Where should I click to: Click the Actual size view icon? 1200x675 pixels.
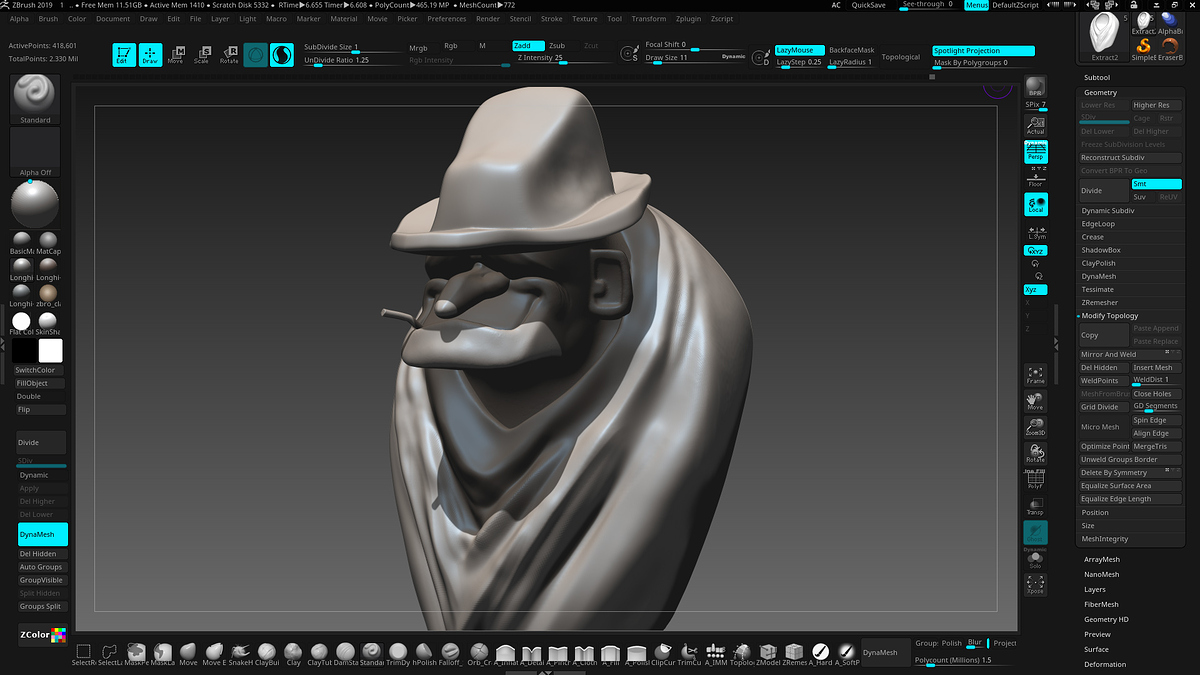coord(1035,125)
